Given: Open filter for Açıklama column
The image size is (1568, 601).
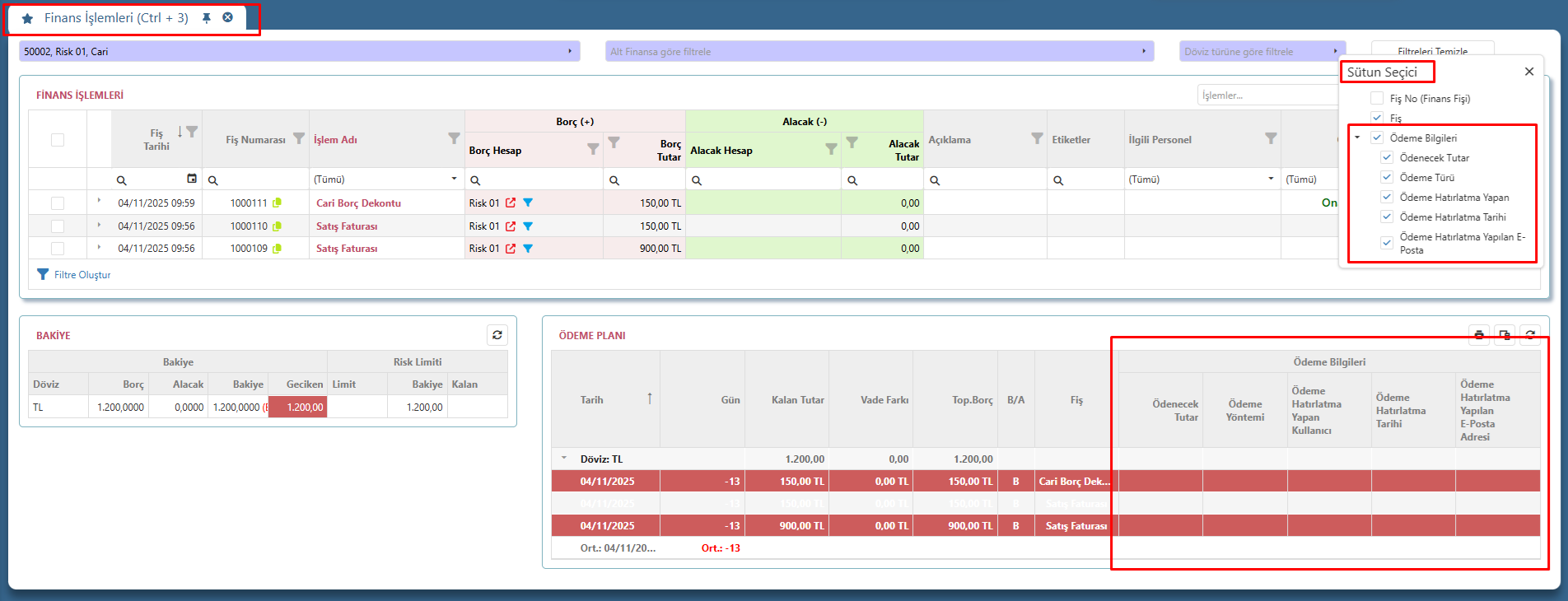Looking at the screenshot, I should pos(1037,138).
